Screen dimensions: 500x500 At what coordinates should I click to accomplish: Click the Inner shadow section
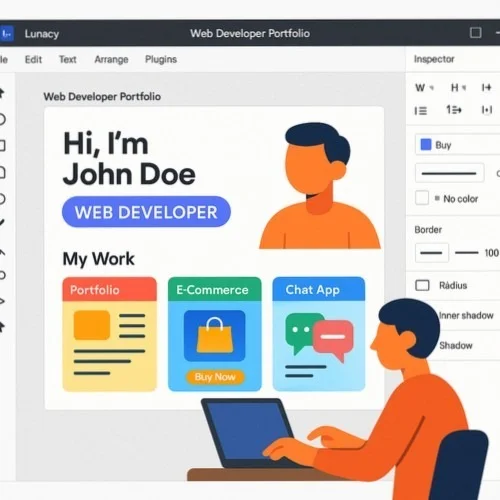pyautogui.click(x=466, y=315)
